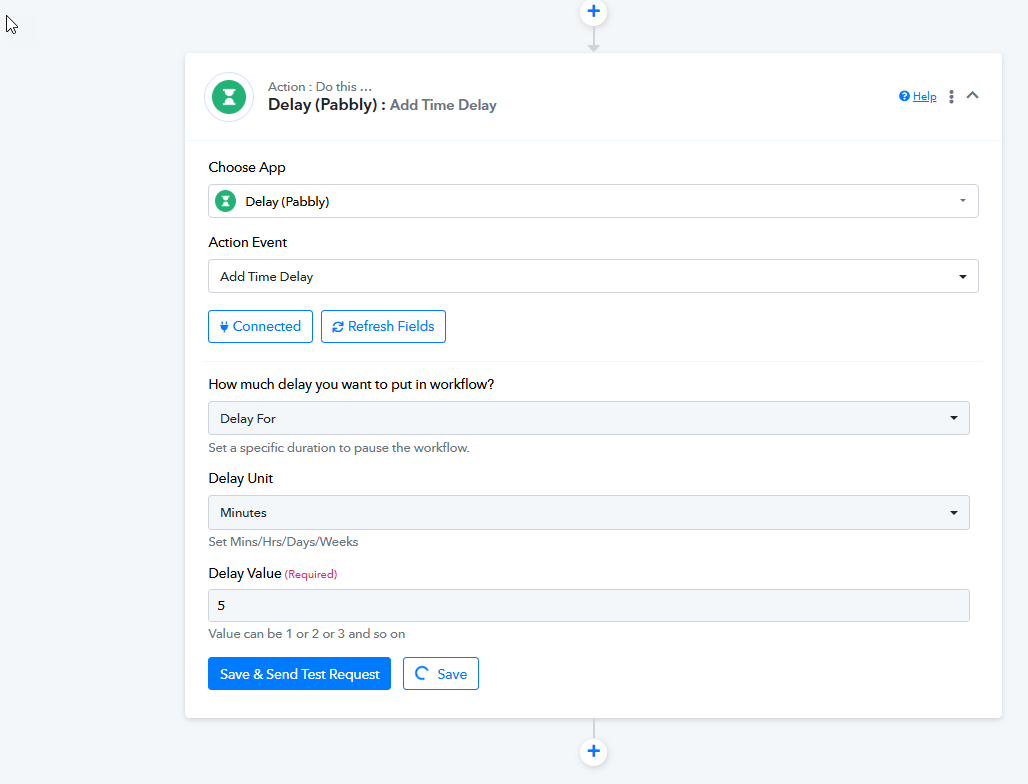Click the hourglass icon inside Choose App field
This screenshot has height=784, width=1028.
tap(227, 201)
